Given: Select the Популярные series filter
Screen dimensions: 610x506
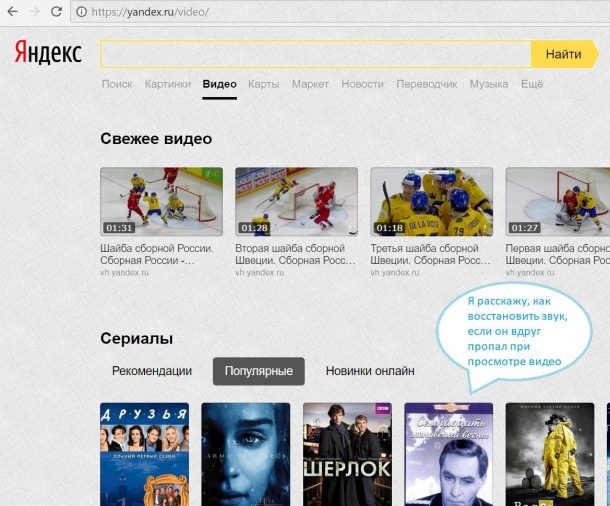Looking at the screenshot, I should click(259, 371).
